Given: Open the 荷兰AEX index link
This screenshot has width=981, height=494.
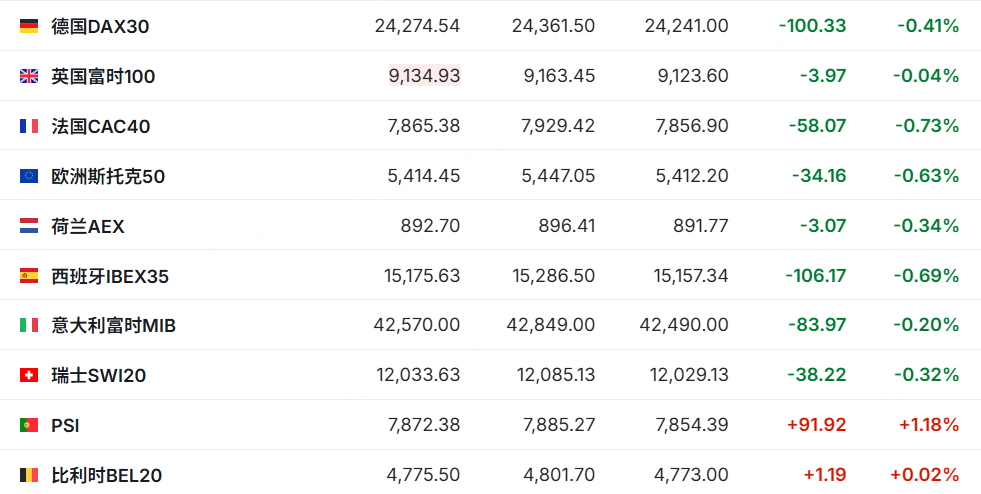Looking at the screenshot, I should [x=88, y=226].
